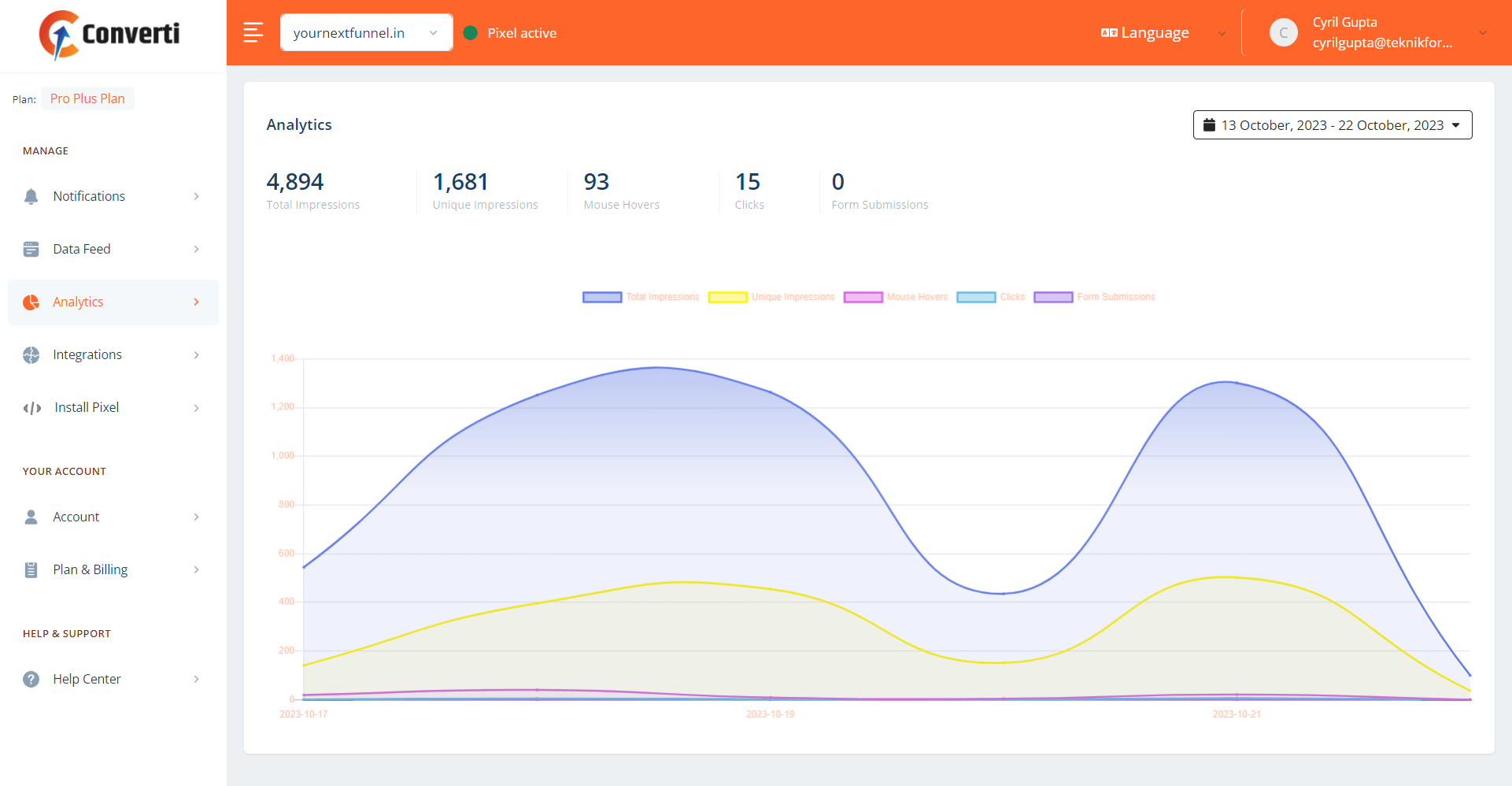This screenshot has width=1512, height=786.
Task: Click the Notifications bell icon
Action: click(31, 196)
